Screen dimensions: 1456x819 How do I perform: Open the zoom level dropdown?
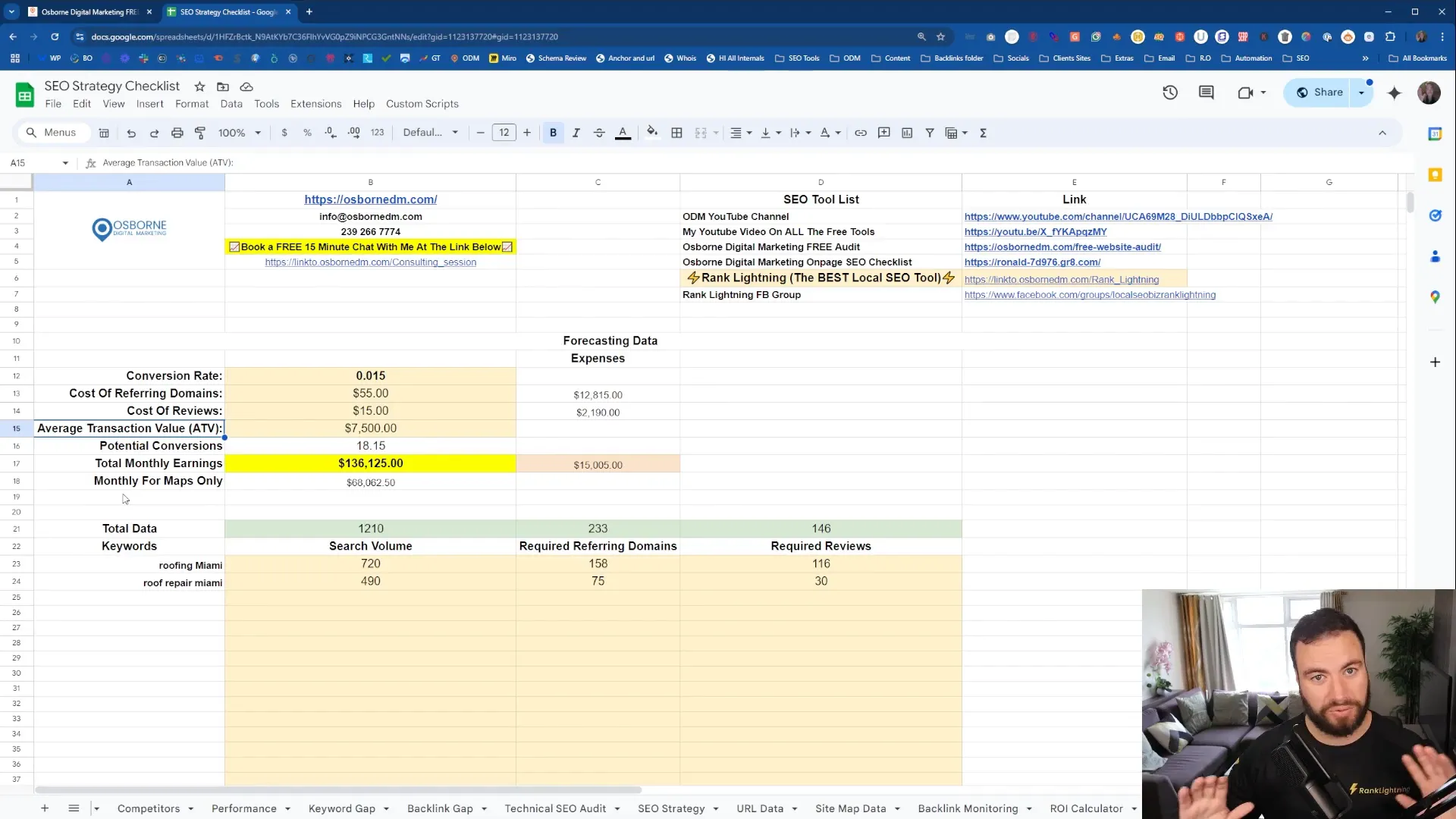click(240, 133)
